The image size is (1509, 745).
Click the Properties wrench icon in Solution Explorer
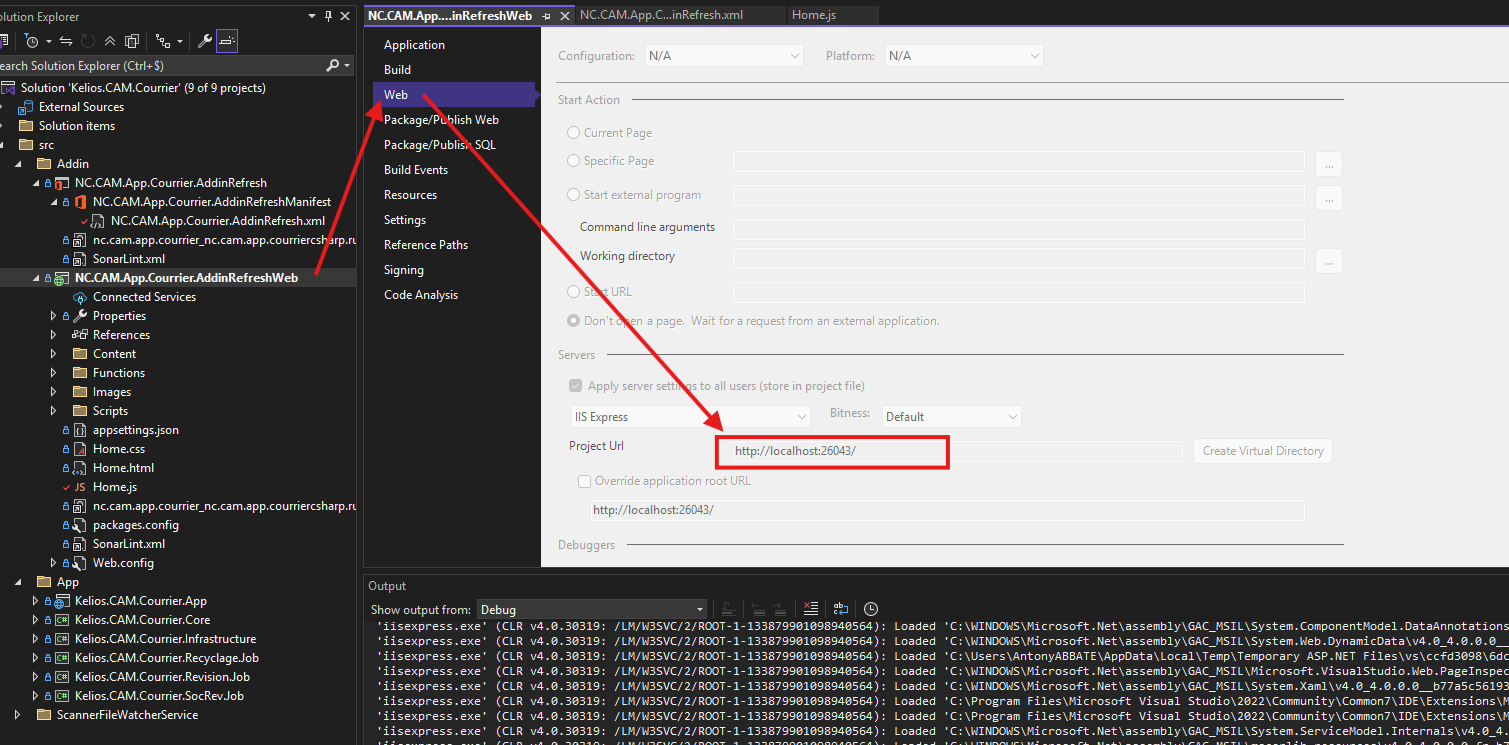tap(205, 41)
